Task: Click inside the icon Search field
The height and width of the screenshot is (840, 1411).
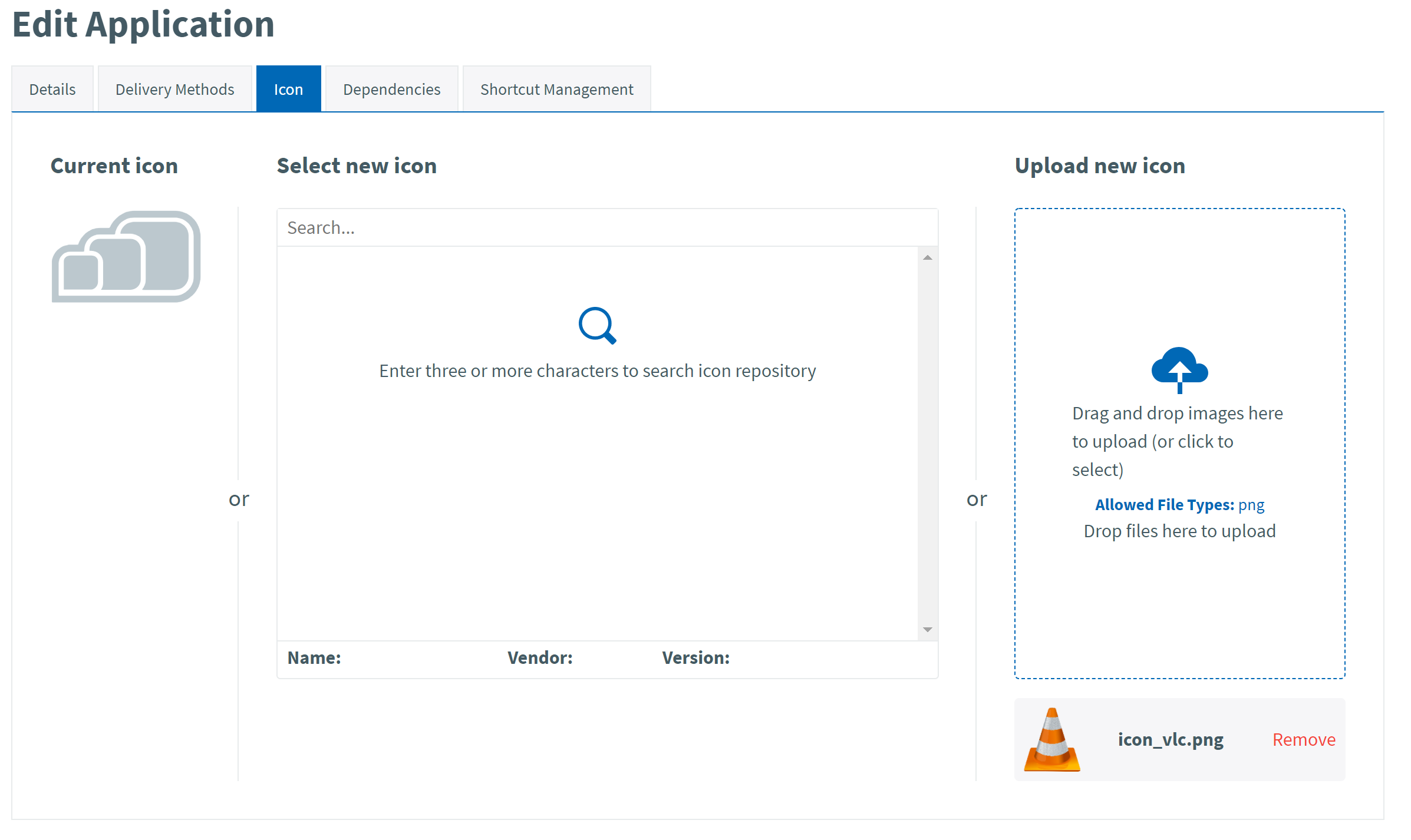Action: [x=607, y=228]
